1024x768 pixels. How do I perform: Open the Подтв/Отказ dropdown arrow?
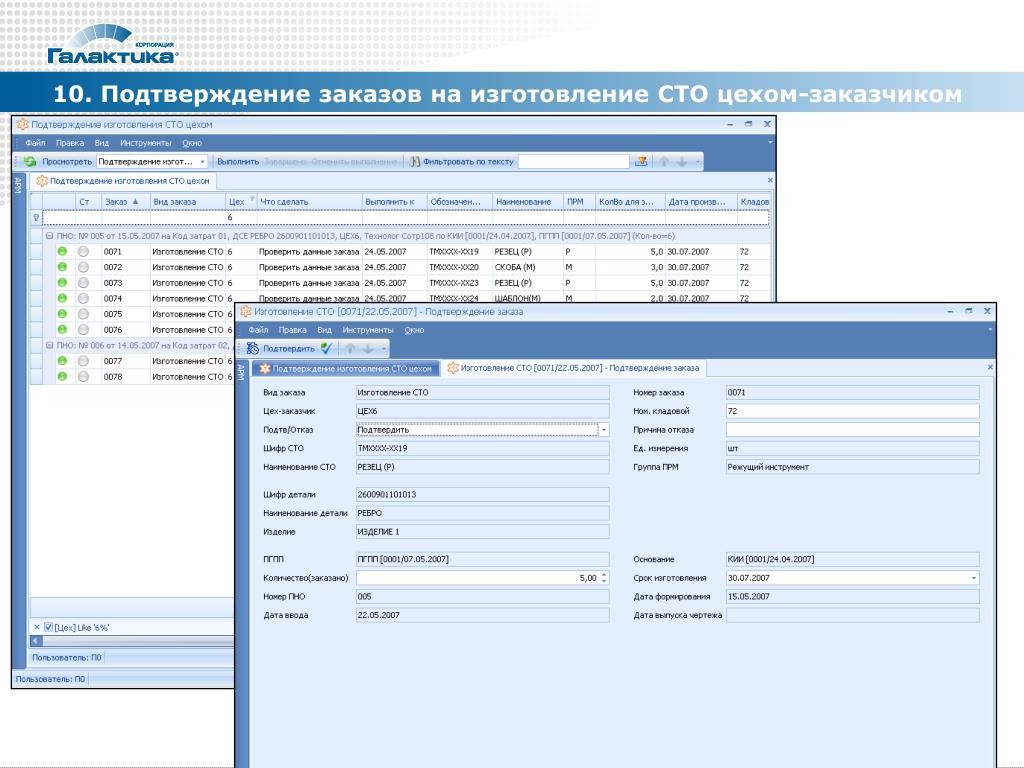(x=604, y=430)
